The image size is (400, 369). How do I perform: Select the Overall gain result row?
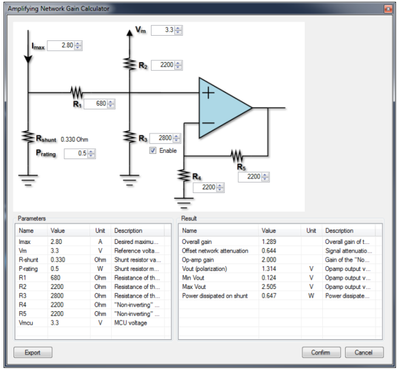pos(280,242)
